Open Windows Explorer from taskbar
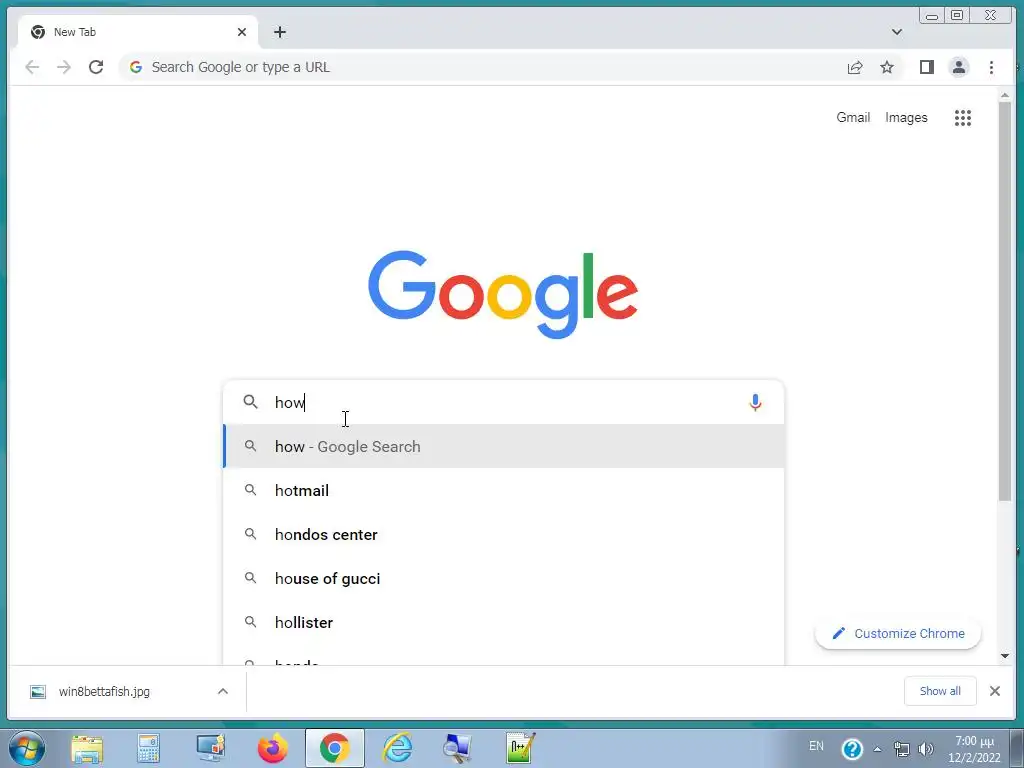The height and width of the screenshot is (768, 1024). [x=87, y=748]
